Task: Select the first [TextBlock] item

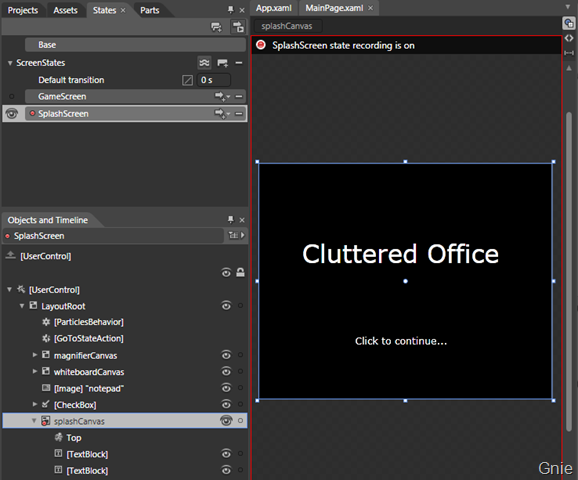Action: (x=87, y=454)
